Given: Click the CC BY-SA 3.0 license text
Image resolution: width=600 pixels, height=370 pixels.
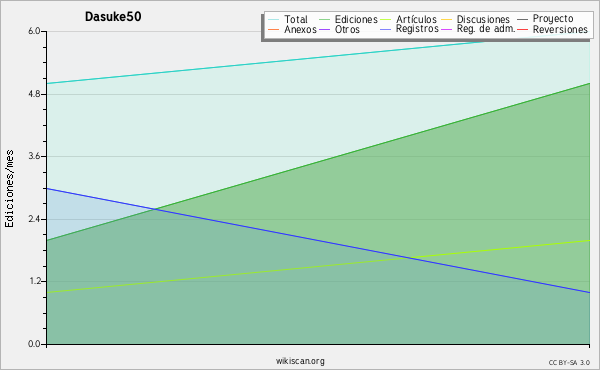Looking at the screenshot, I should [x=569, y=363].
